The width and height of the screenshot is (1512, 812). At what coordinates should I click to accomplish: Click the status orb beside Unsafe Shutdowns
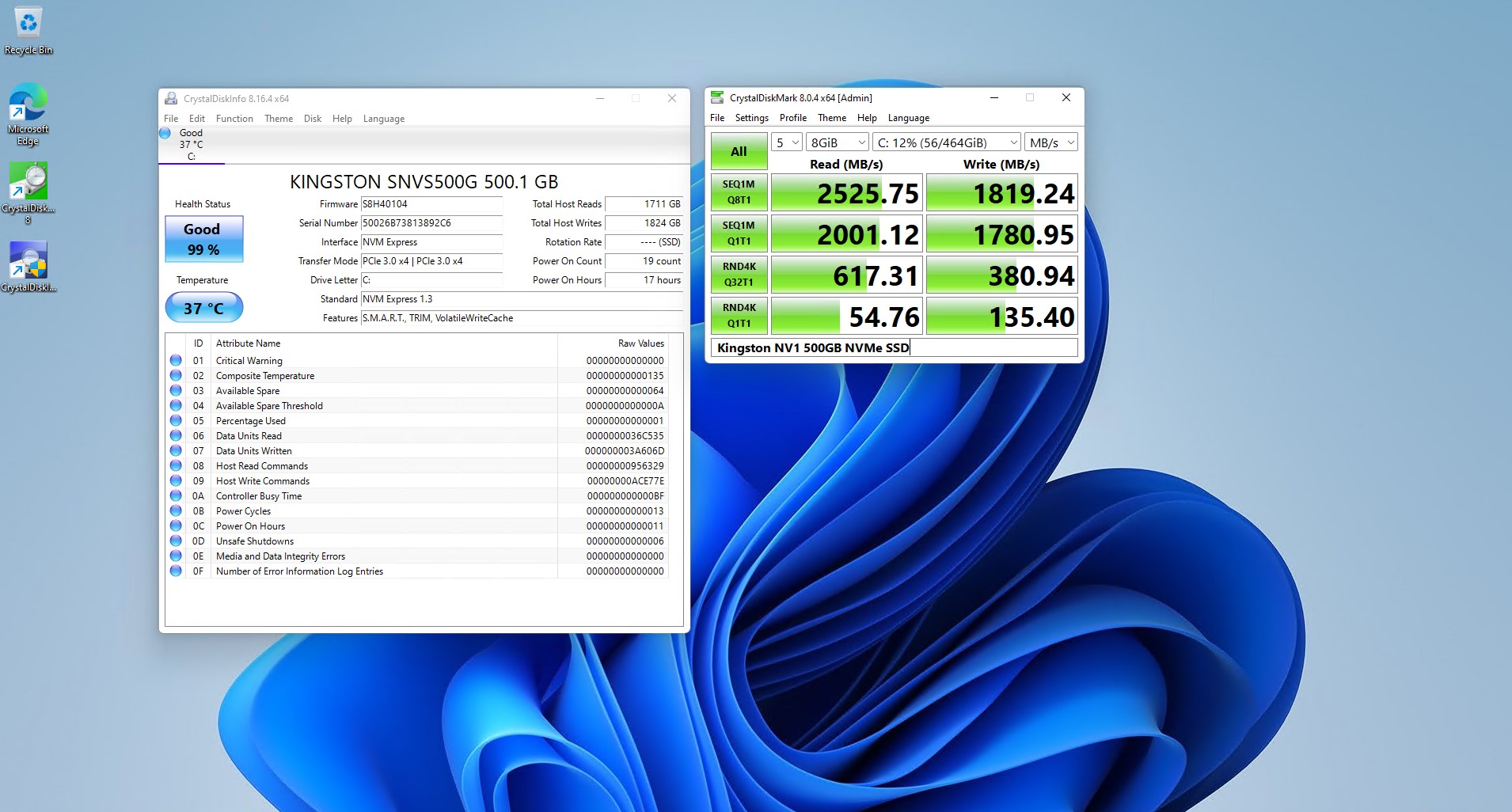pyautogui.click(x=176, y=541)
